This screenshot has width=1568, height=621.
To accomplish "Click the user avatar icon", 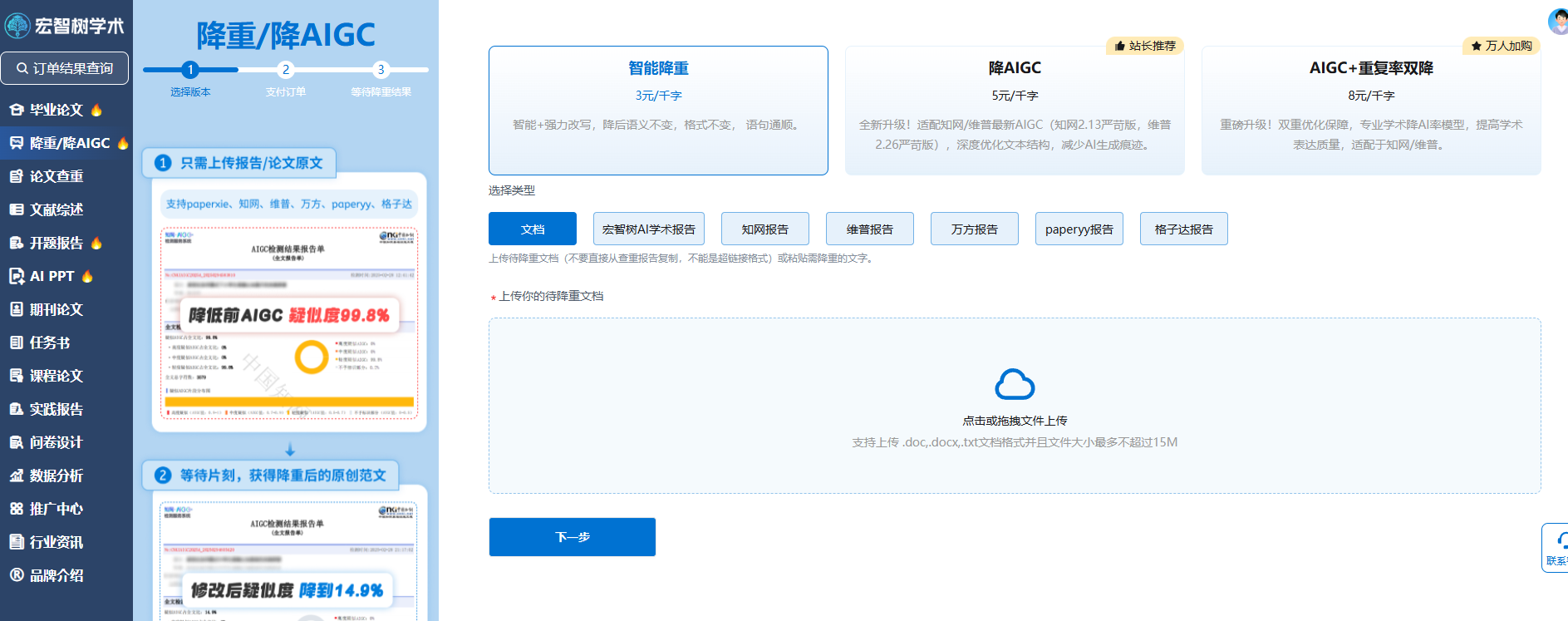I will point(1559,21).
